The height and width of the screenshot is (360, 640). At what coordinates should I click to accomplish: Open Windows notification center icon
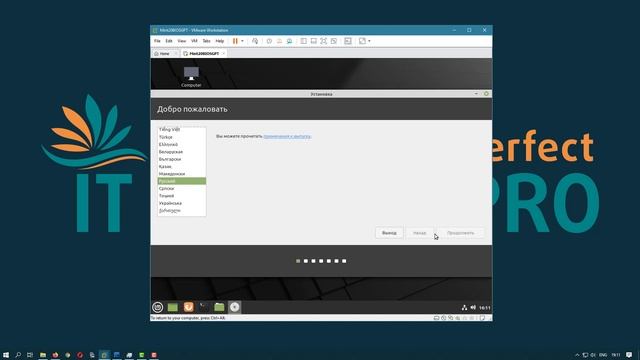(629, 355)
